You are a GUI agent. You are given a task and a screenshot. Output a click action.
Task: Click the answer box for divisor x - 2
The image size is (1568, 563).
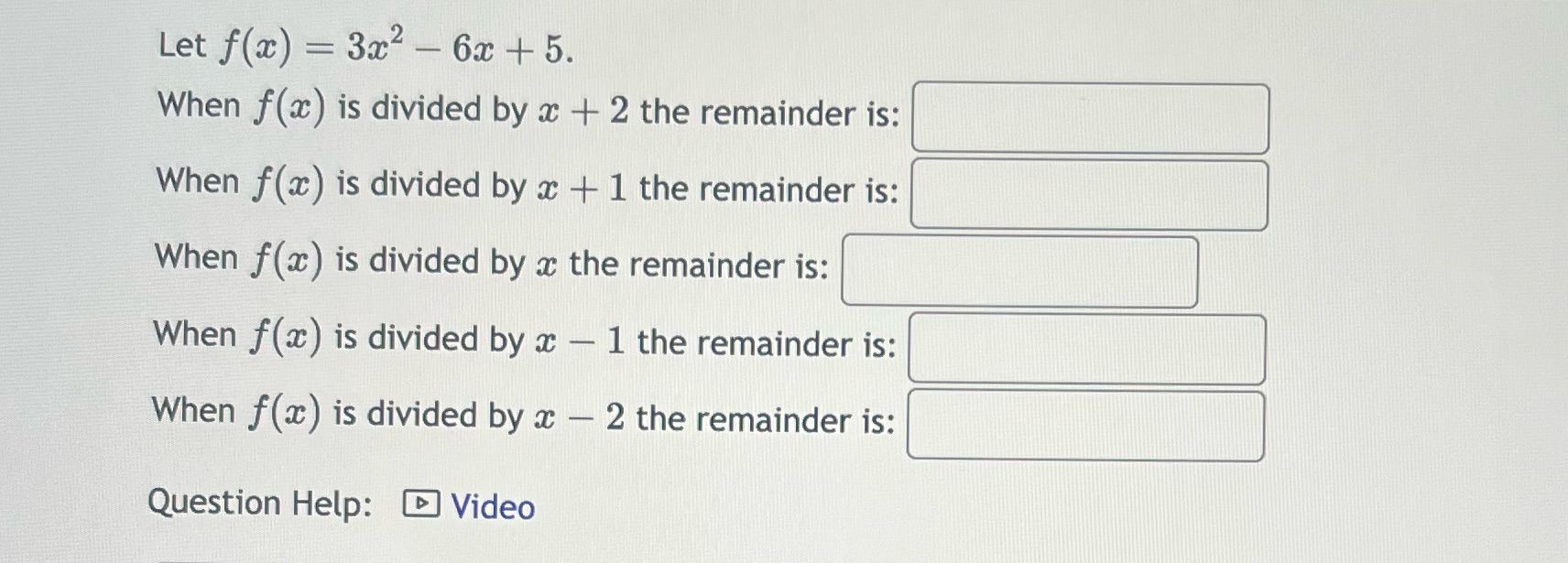coord(1086,424)
